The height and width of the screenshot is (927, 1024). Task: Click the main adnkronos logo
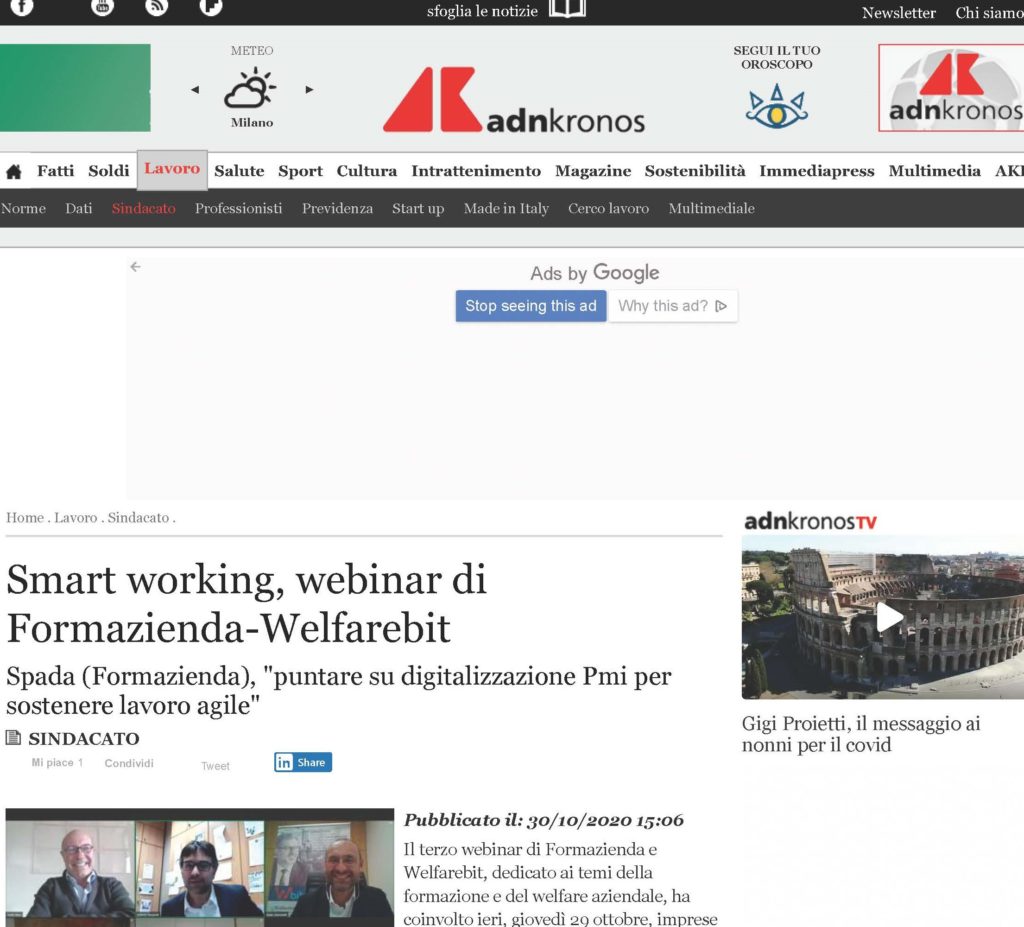[514, 100]
